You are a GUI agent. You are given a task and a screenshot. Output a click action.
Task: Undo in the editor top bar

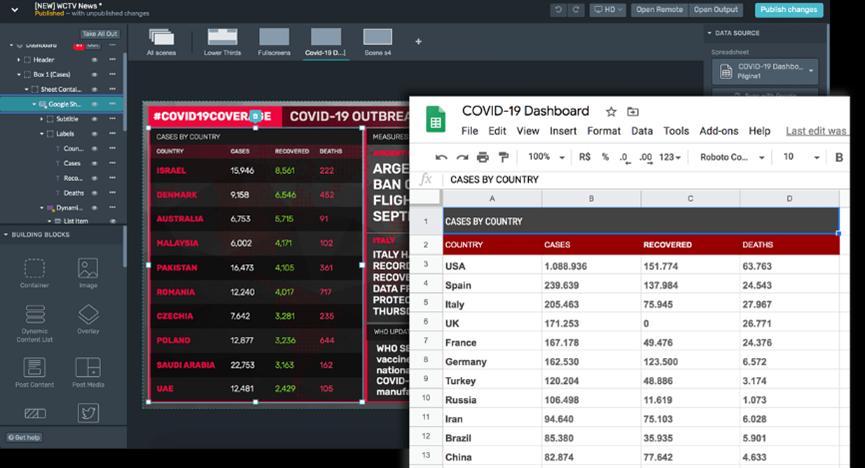point(558,9)
